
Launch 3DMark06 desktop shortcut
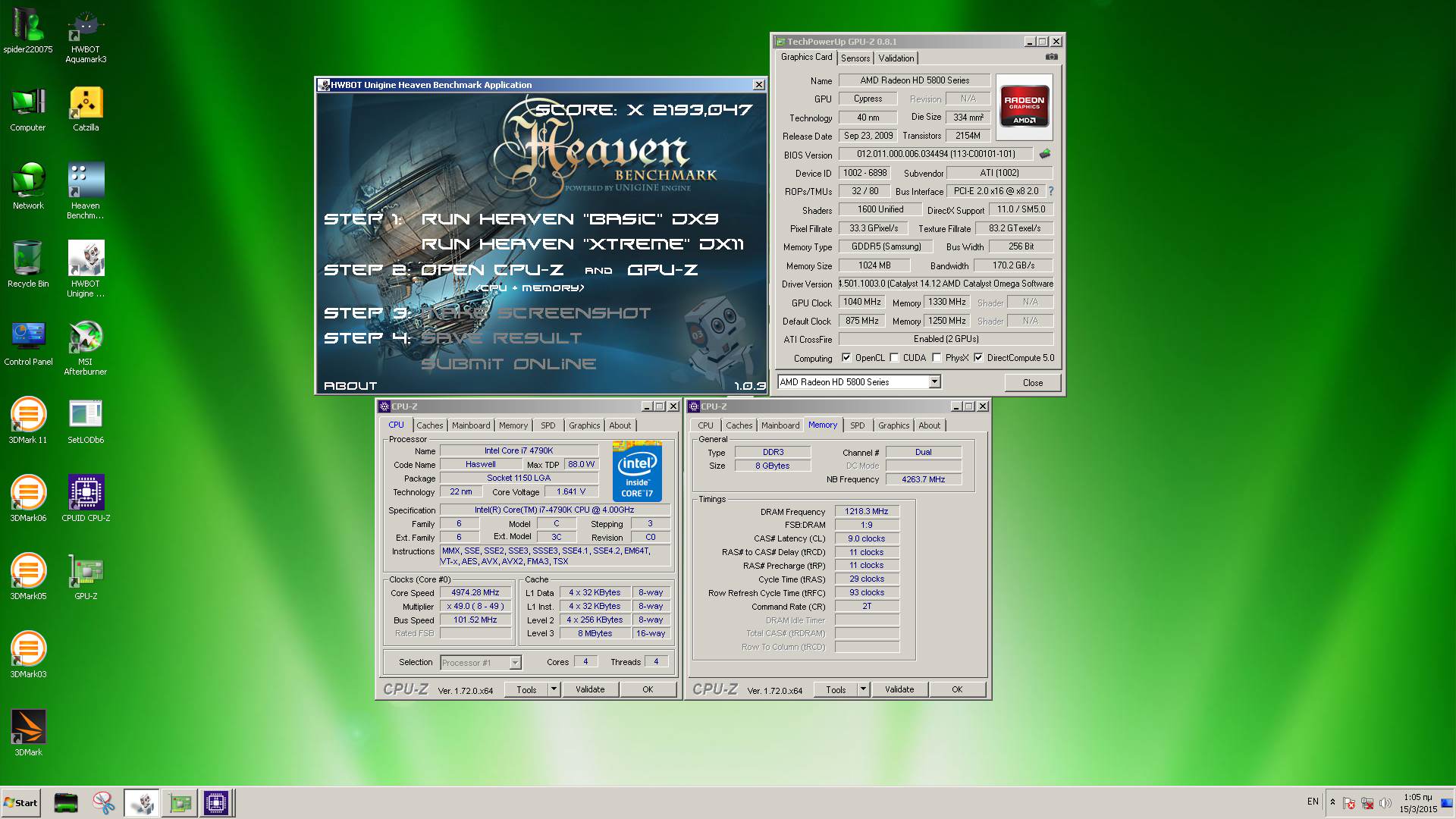coord(28,499)
